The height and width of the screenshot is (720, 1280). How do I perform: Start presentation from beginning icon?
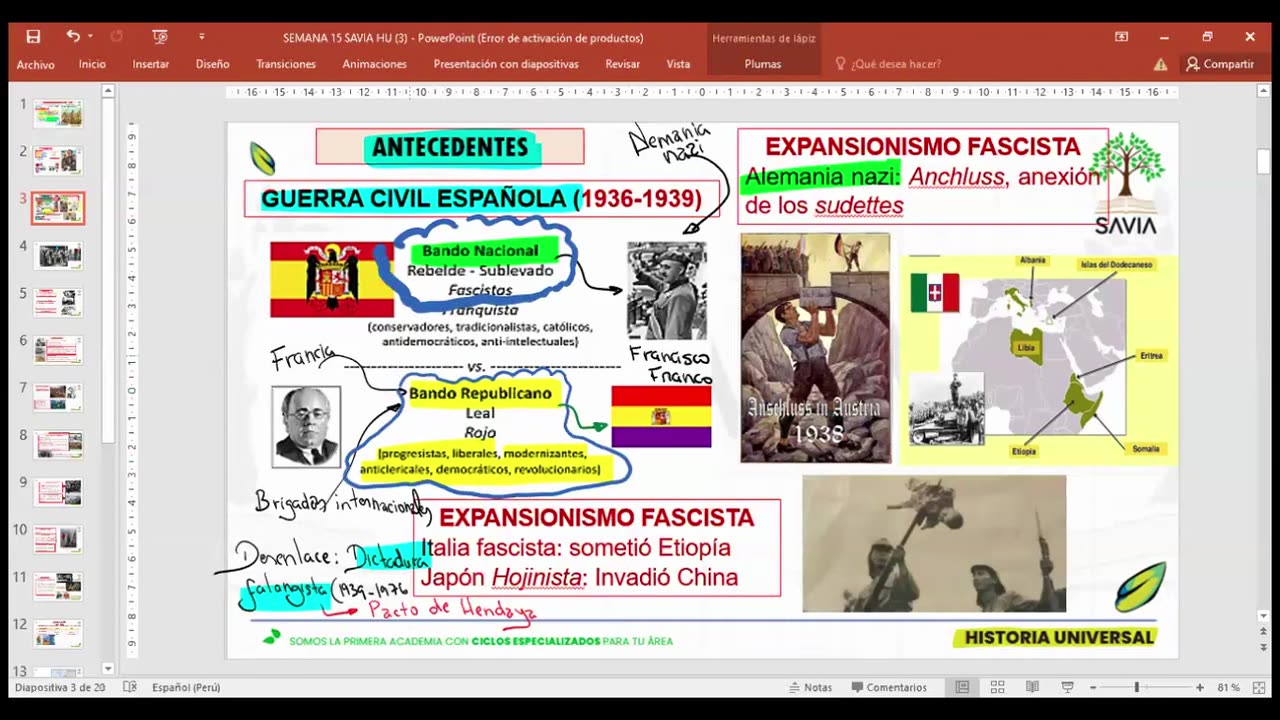160,37
